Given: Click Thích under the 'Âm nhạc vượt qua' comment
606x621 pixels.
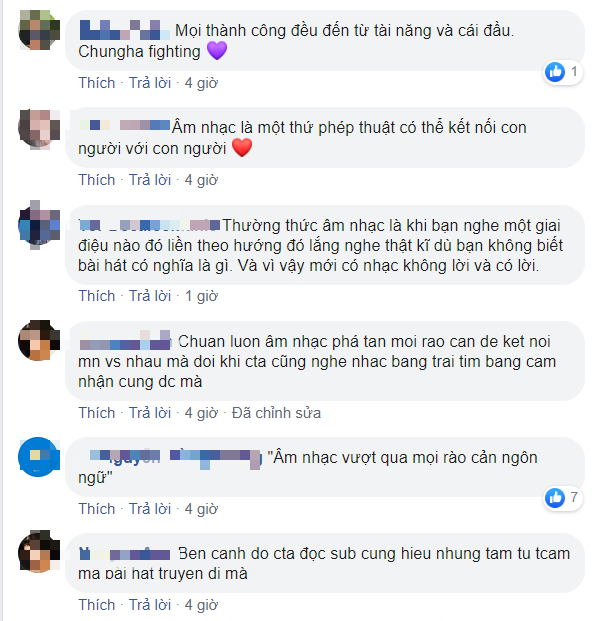Looking at the screenshot, I should click(97, 509).
